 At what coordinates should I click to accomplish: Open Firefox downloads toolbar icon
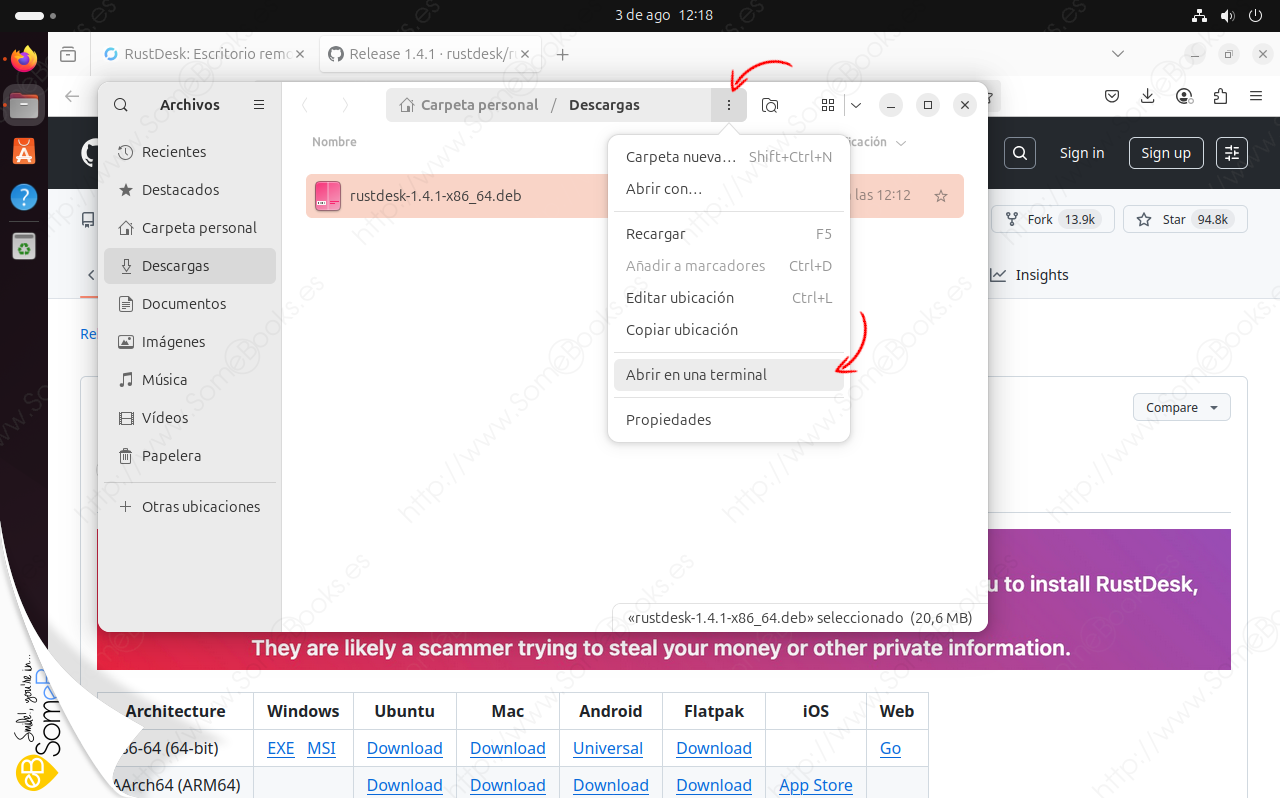[1148, 96]
